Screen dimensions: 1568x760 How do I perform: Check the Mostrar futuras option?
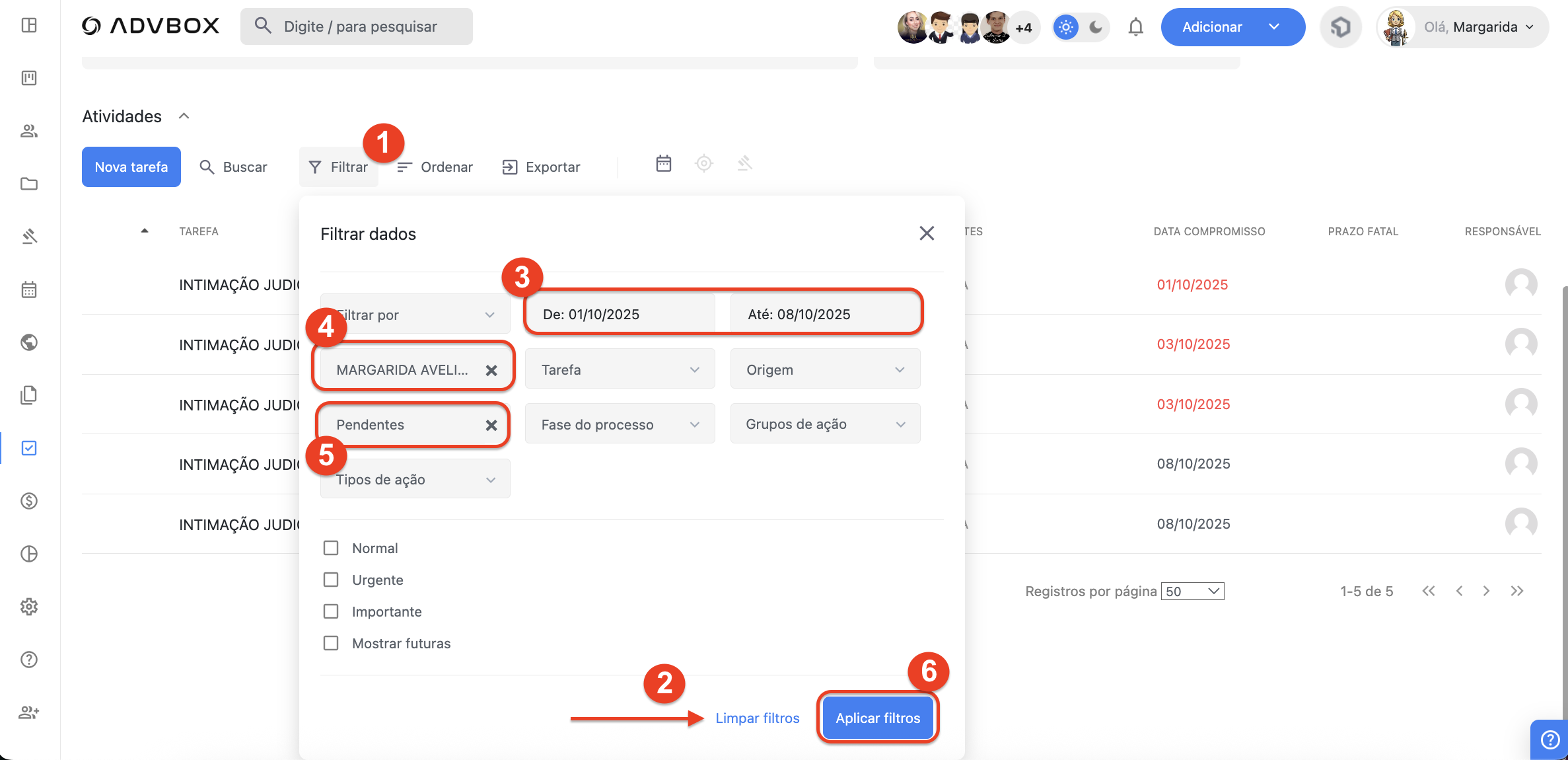331,643
